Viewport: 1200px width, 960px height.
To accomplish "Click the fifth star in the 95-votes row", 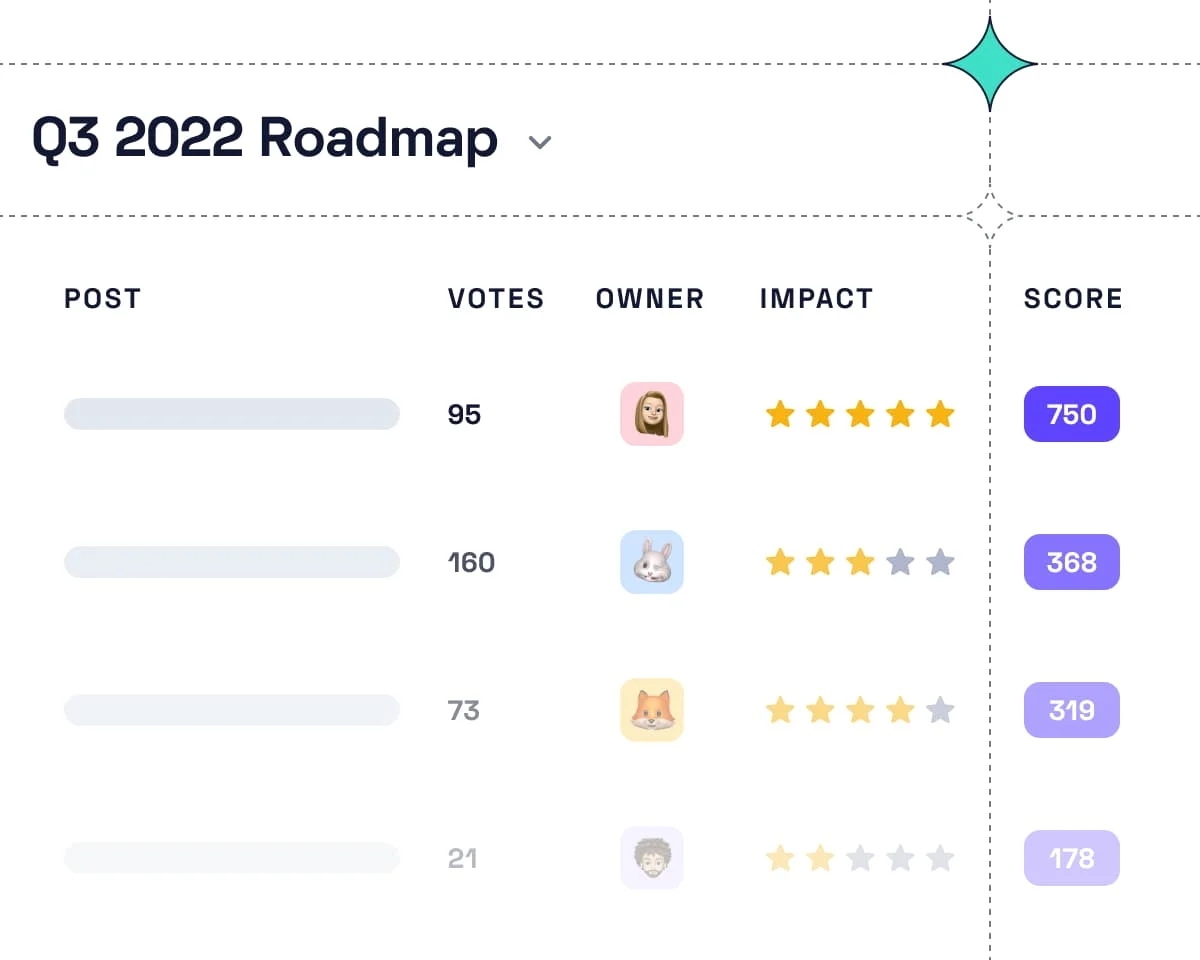I will point(940,414).
